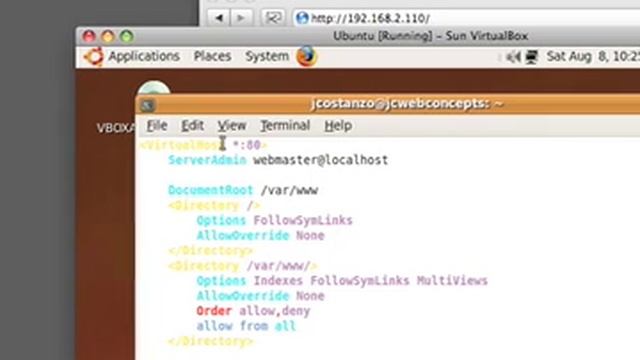640x360 pixels.
Task: Open the terminal Edit menu
Action: coord(192,126)
